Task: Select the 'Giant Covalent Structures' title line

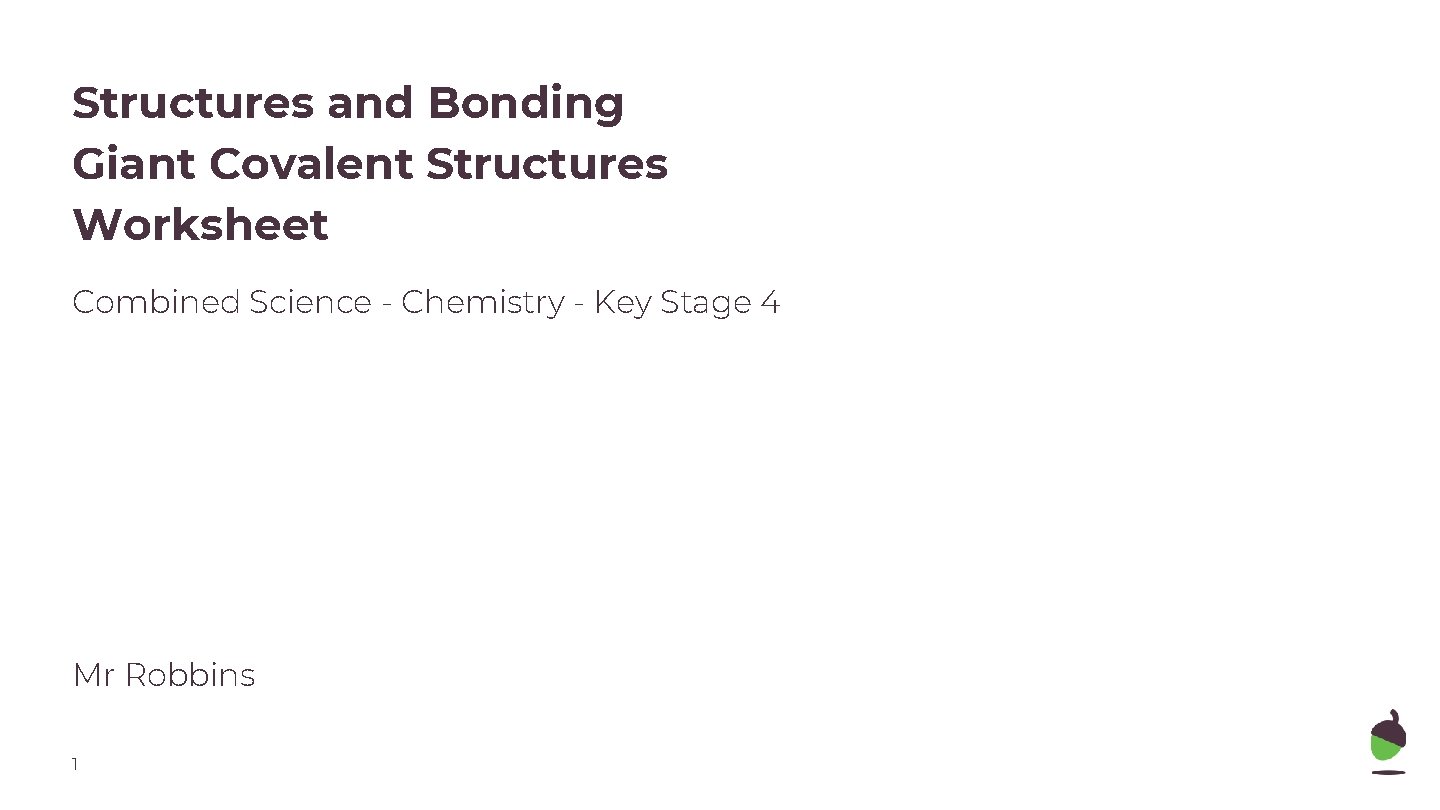Action: tap(370, 164)
